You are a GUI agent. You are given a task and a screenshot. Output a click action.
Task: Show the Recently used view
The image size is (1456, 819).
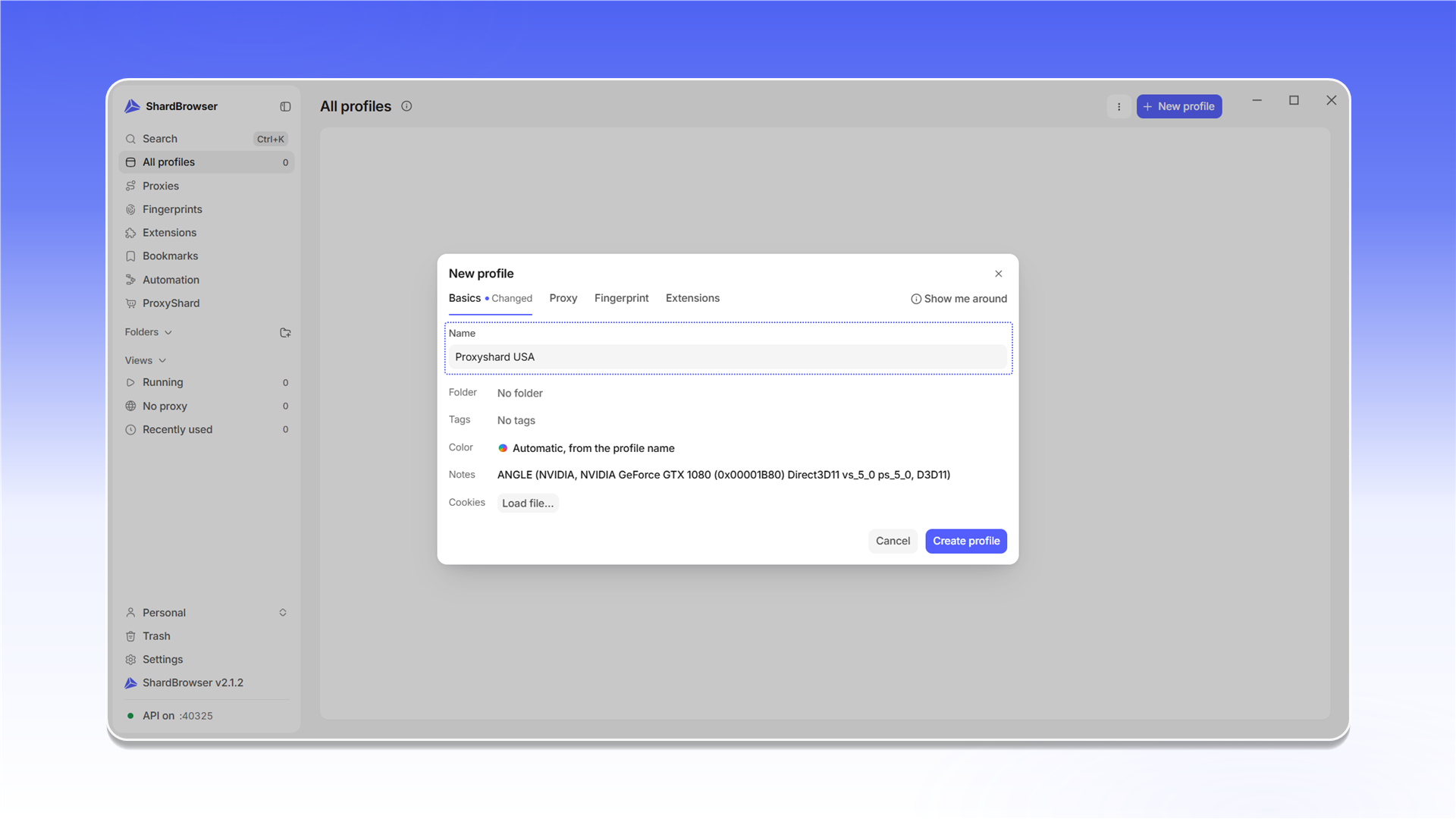pyautogui.click(x=206, y=430)
